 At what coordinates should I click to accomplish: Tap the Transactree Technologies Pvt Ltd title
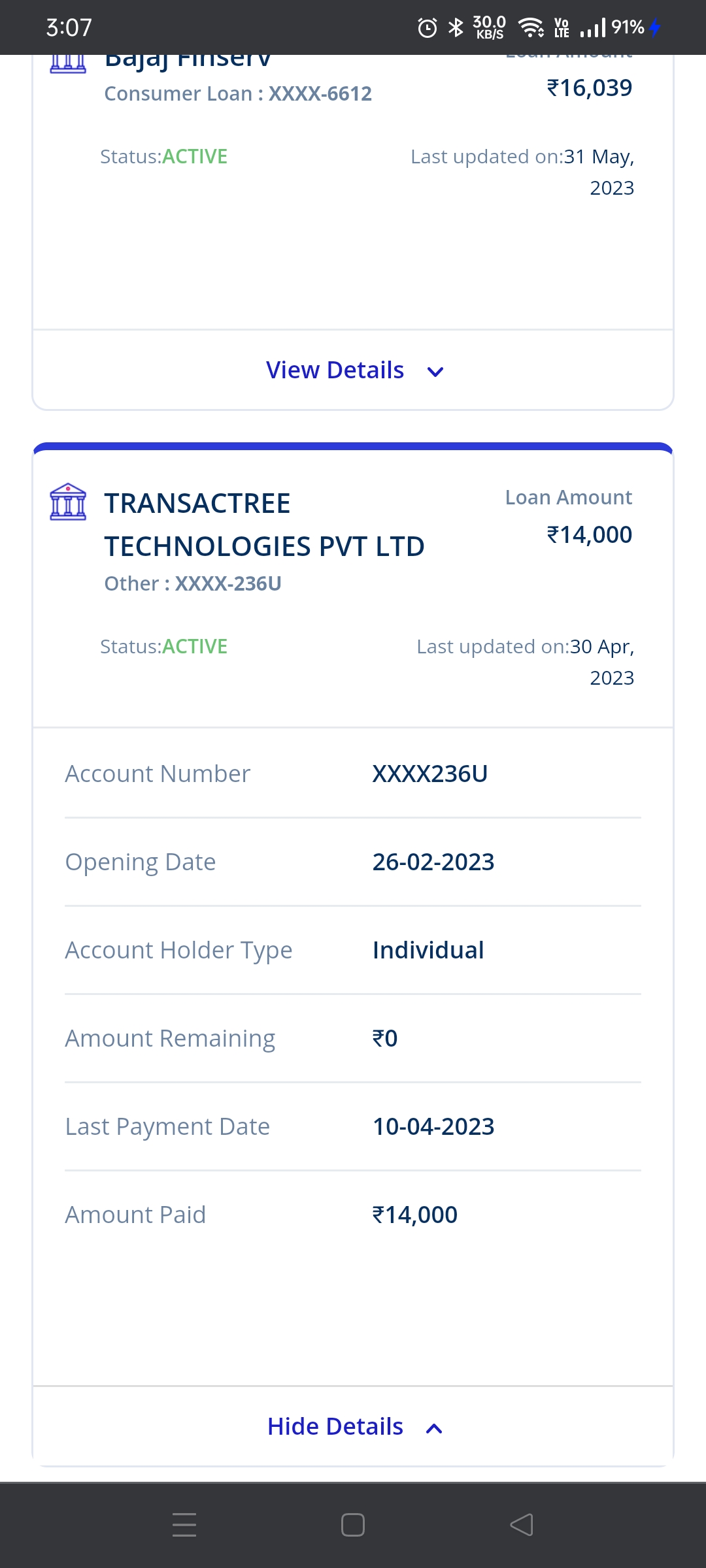click(264, 525)
